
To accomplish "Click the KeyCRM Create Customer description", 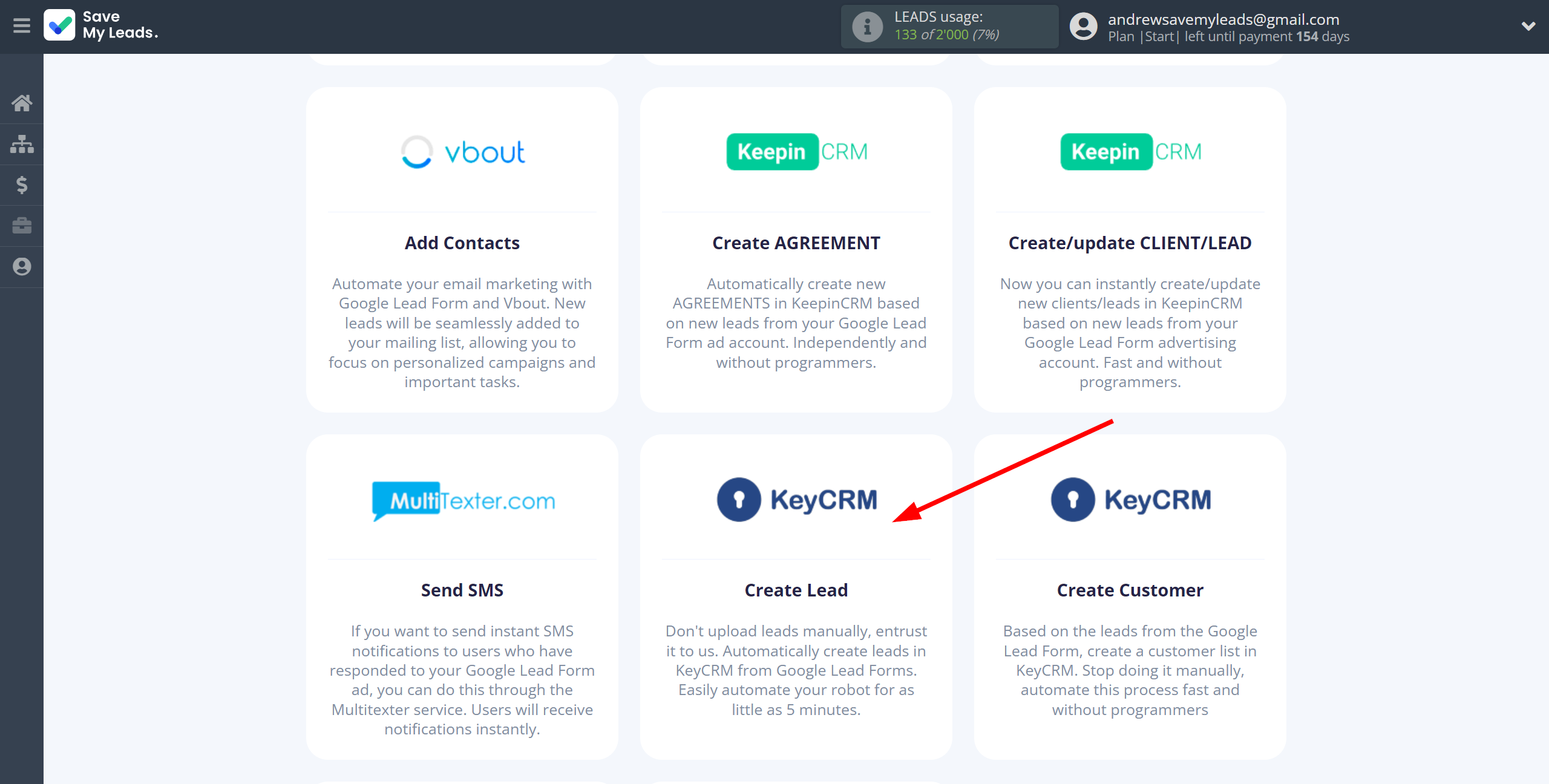I will pyautogui.click(x=1130, y=670).
